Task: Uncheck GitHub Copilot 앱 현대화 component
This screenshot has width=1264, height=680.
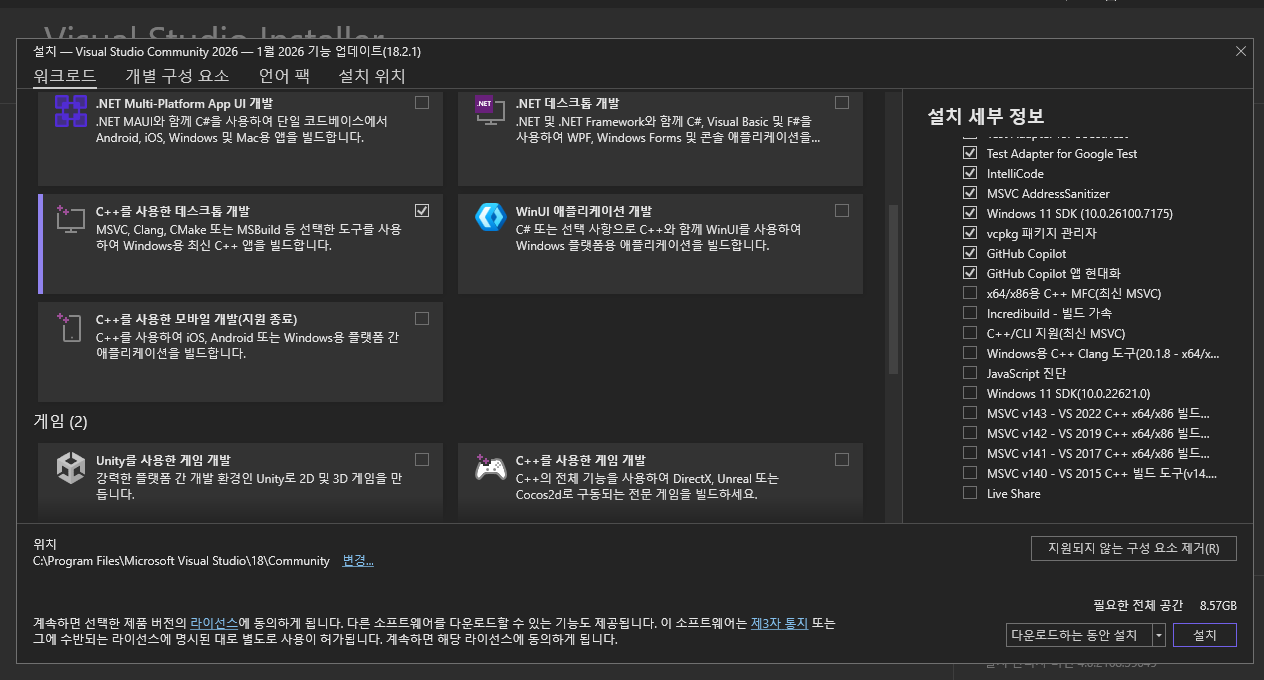Action: pyautogui.click(x=970, y=273)
